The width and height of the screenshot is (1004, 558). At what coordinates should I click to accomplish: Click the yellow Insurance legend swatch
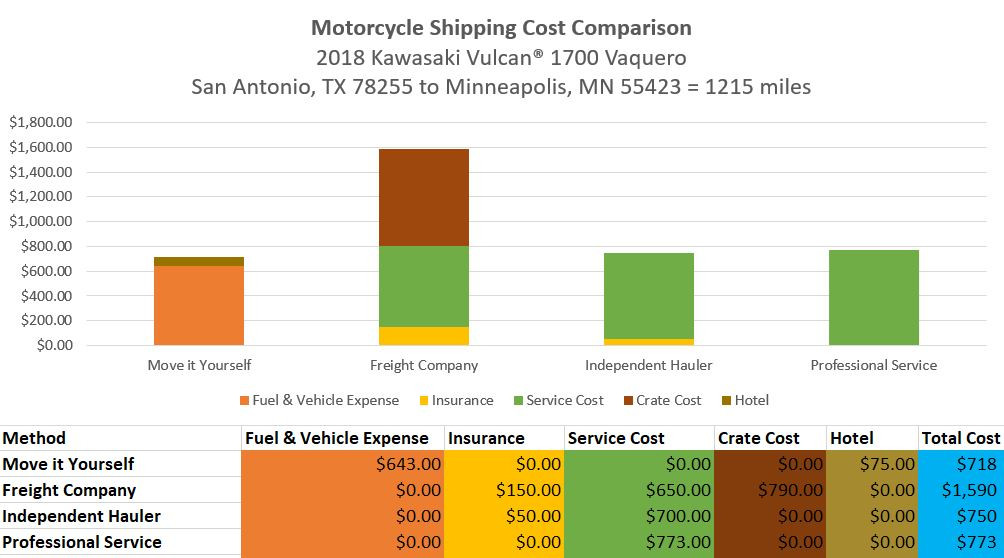[423, 400]
